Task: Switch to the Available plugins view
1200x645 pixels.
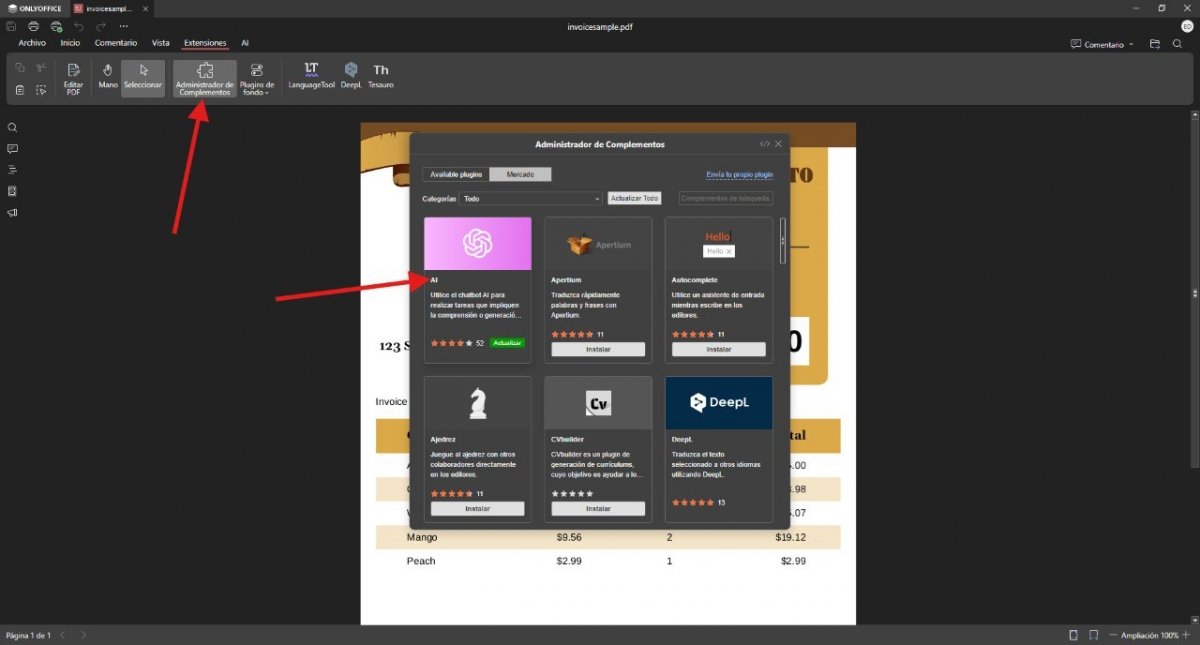Action: (x=456, y=174)
